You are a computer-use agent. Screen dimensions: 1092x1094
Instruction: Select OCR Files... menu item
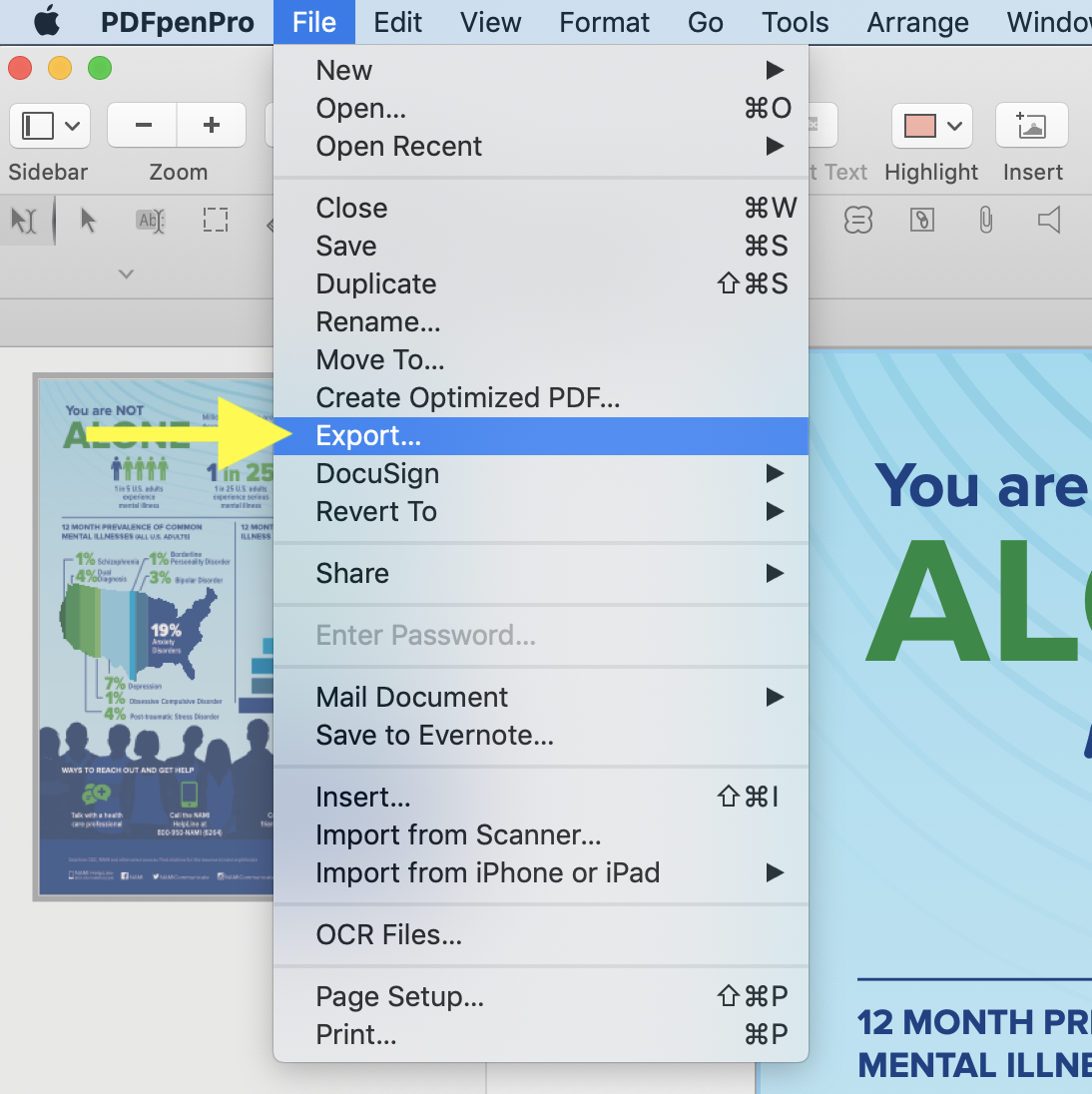tap(541, 935)
